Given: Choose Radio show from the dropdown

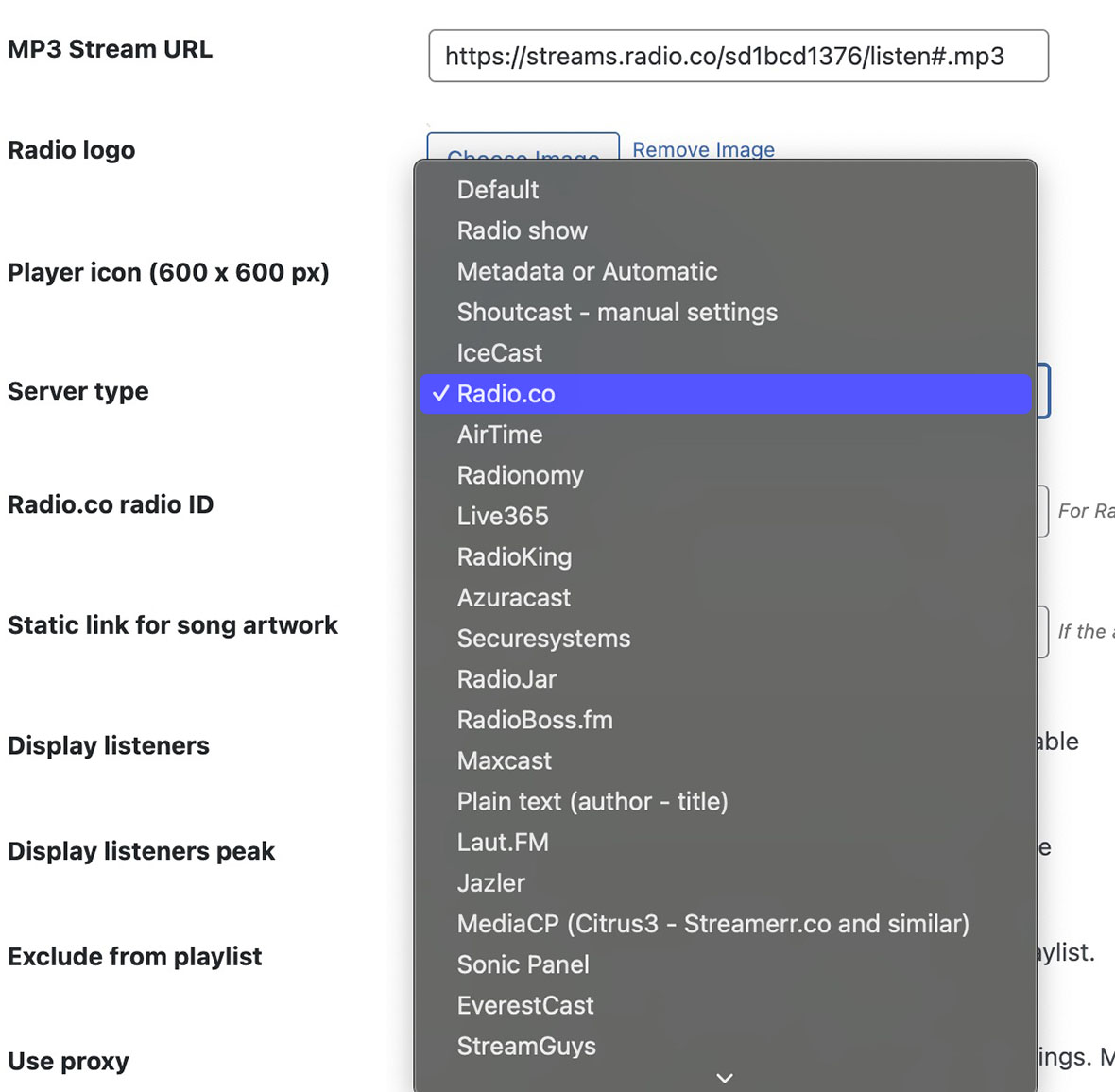Looking at the screenshot, I should click(522, 230).
